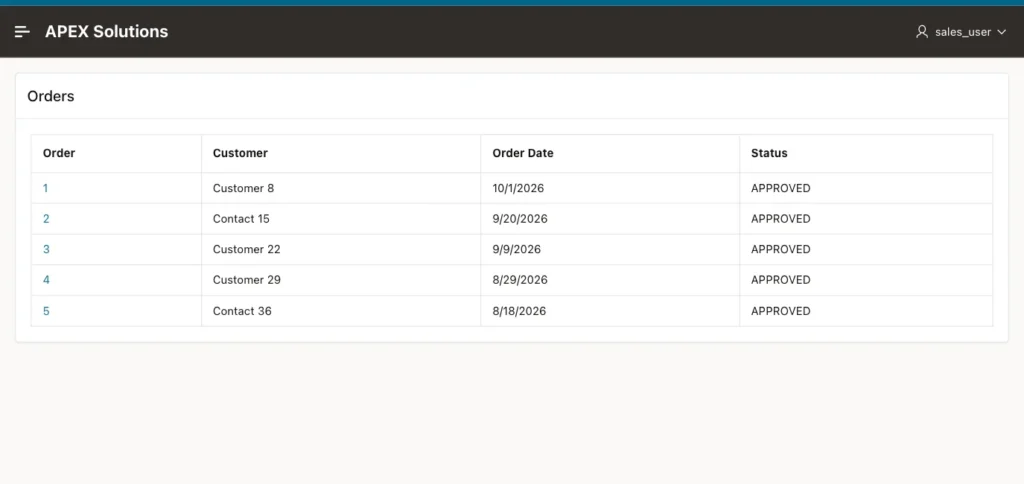
Task: Select the Contact 15 cell
Action: [x=241, y=219]
